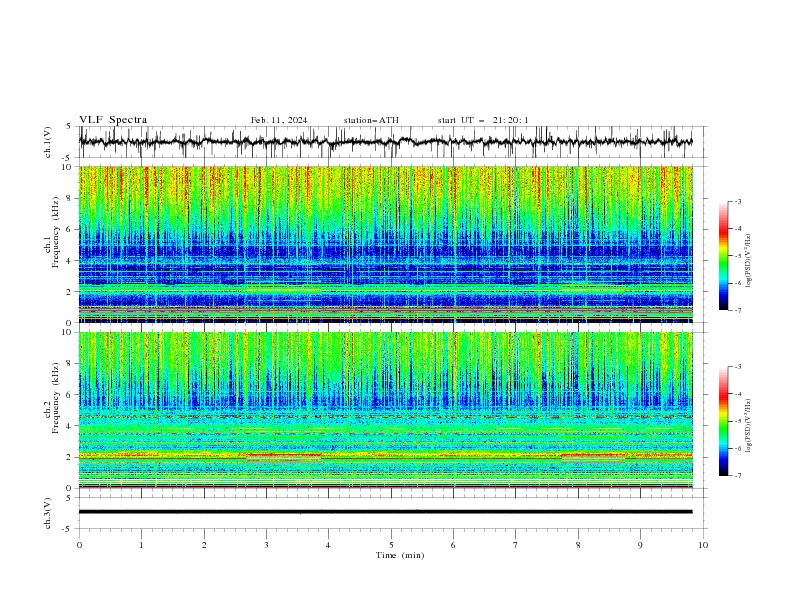Click the 'ch.3(V)' waveform axis label
Screen dimensions: 792x612
pyautogui.click(x=48, y=513)
